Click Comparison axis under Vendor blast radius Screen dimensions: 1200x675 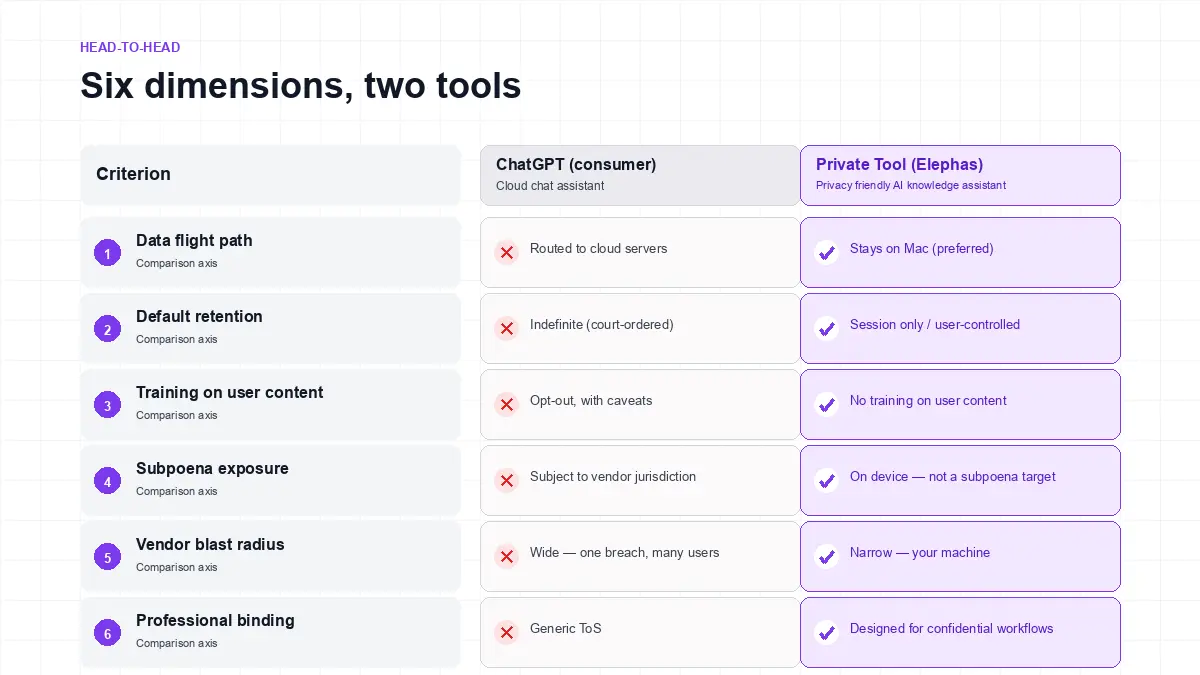click(x=177, y=568)
